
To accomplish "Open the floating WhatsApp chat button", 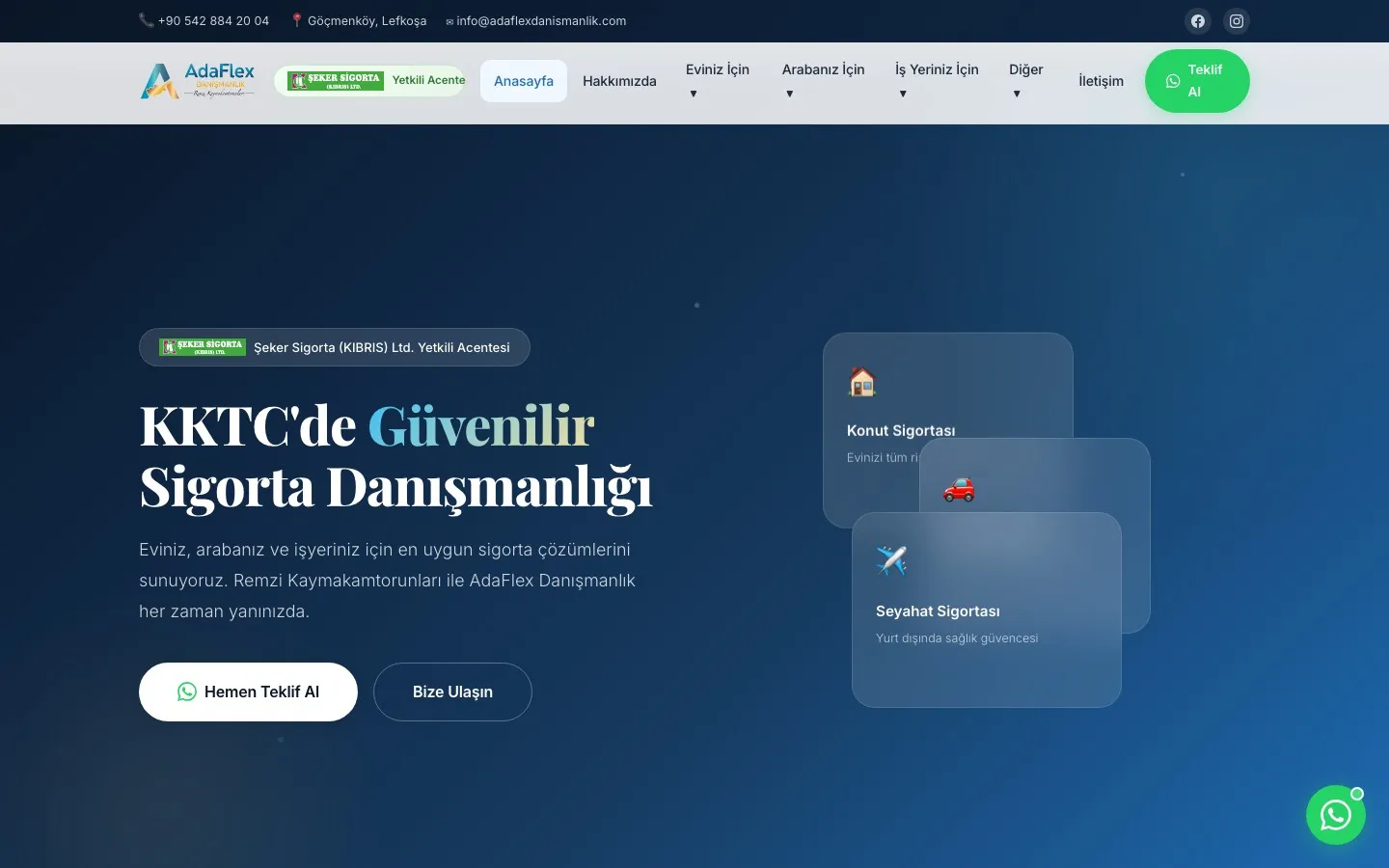I will point(1336,816).
